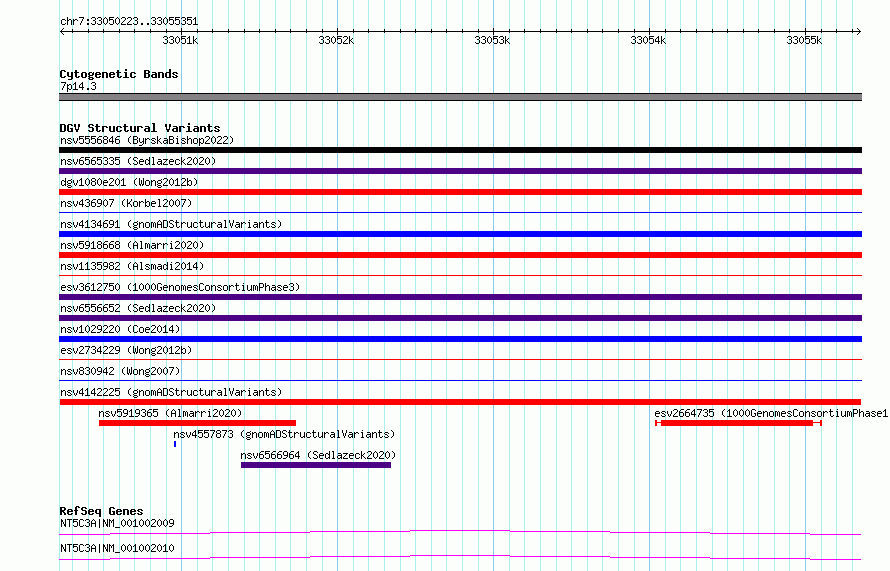This screenshot has width=890, height=571.
Task: Click the 33055k ruler mark
Action: tap(804, 40)
